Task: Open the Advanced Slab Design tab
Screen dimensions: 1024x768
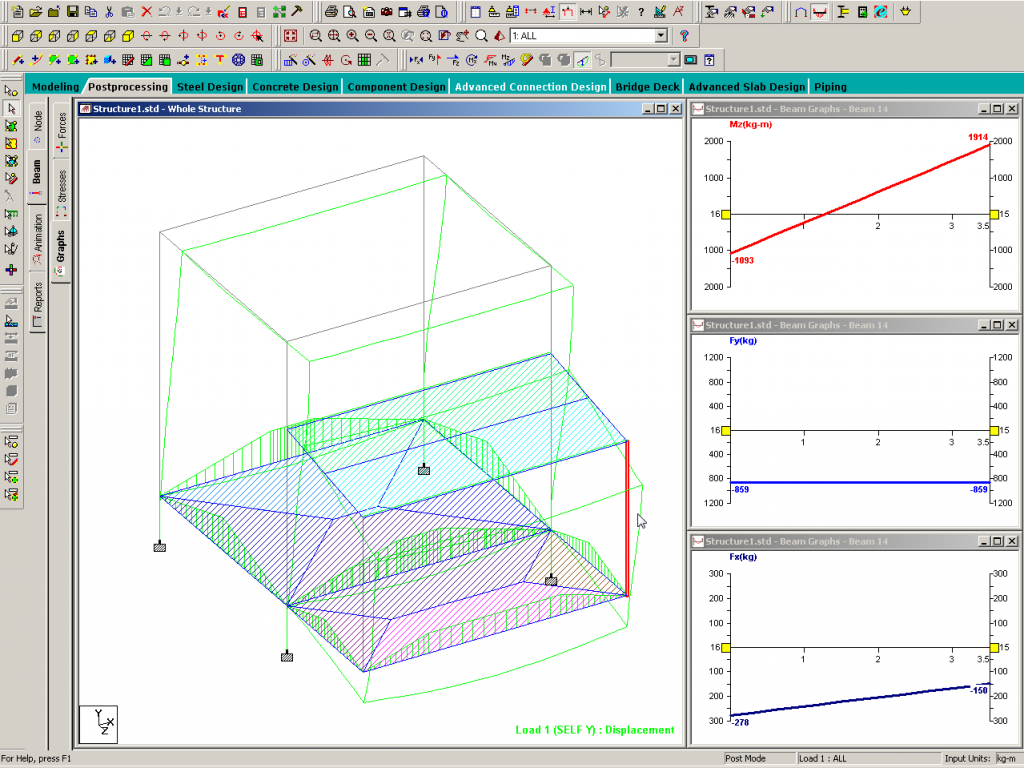Action: click(x=746, y=87)
